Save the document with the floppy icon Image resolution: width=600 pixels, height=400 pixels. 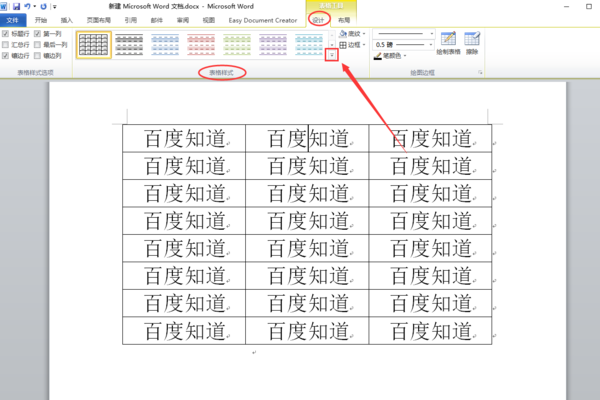click(16, 7)
